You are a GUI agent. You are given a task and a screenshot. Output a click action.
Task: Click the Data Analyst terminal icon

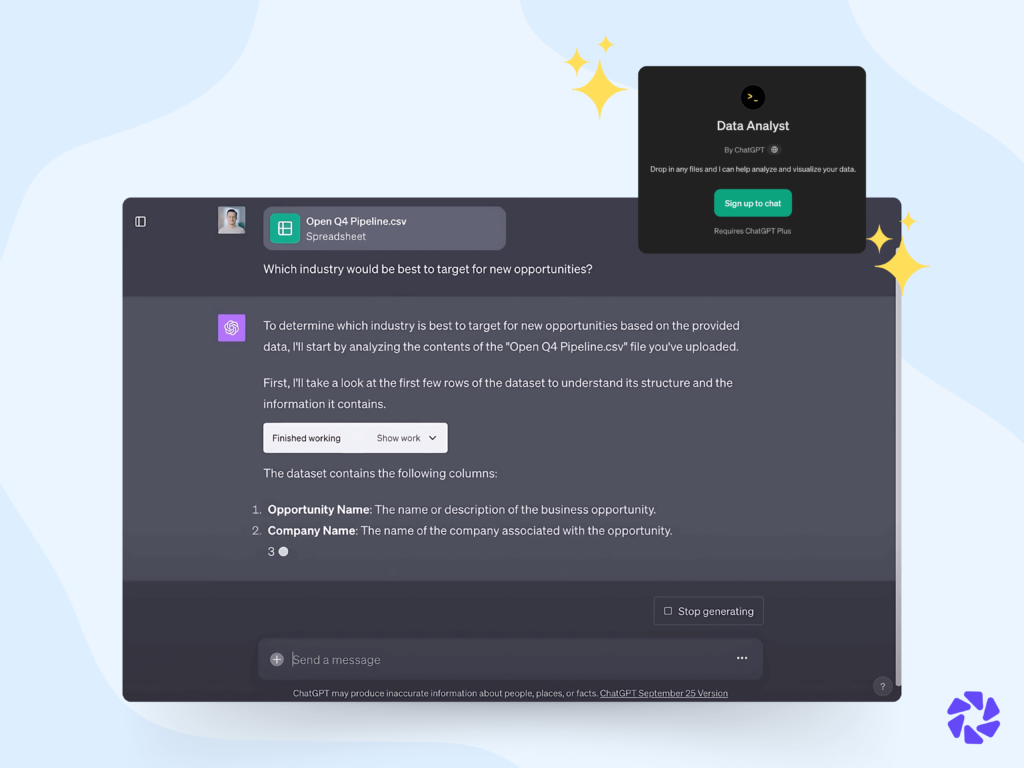click(x=752, y=97)
